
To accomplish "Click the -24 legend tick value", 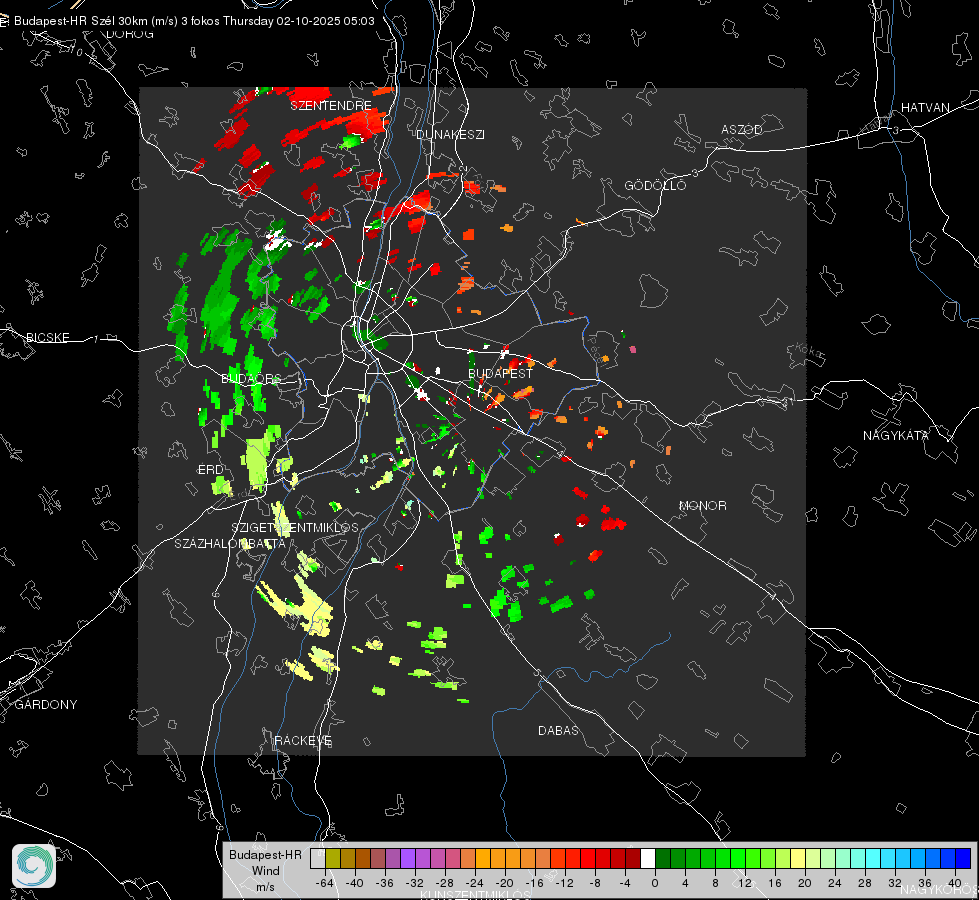I will click(475, 883).
